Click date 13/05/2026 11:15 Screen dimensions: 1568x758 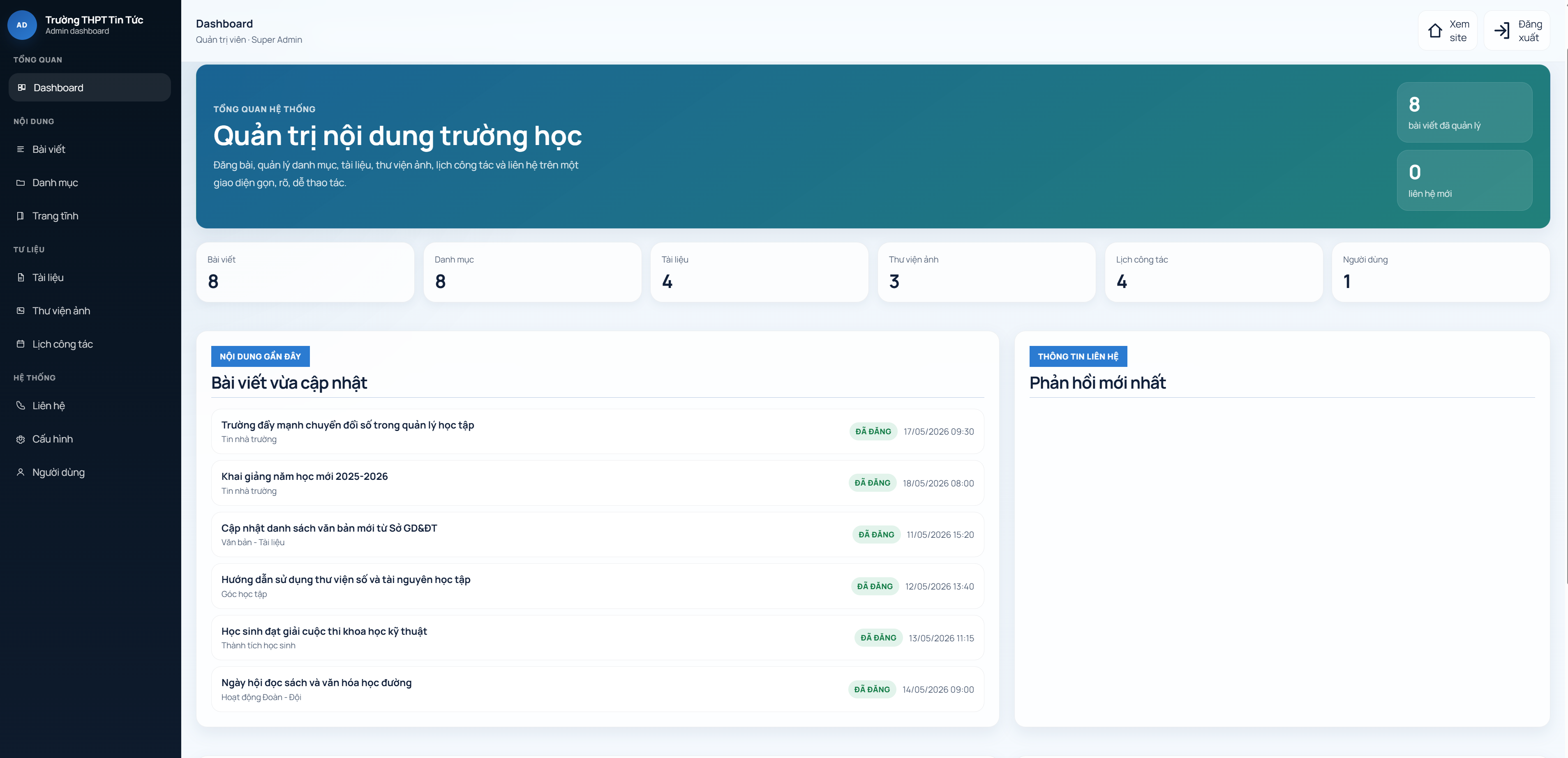[x=941, y=638]
